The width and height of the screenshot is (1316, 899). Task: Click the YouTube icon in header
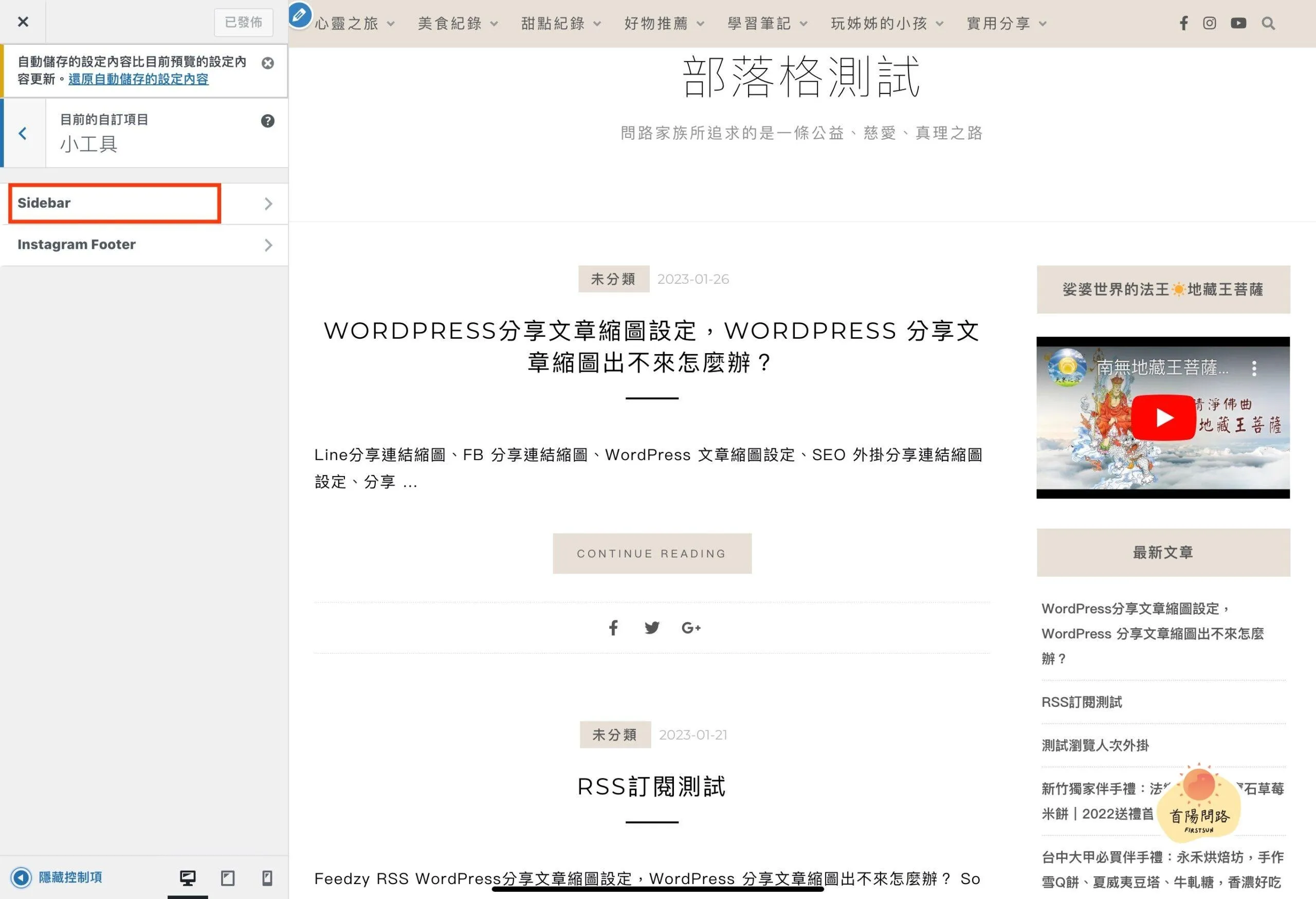[x=1238, y=23]
